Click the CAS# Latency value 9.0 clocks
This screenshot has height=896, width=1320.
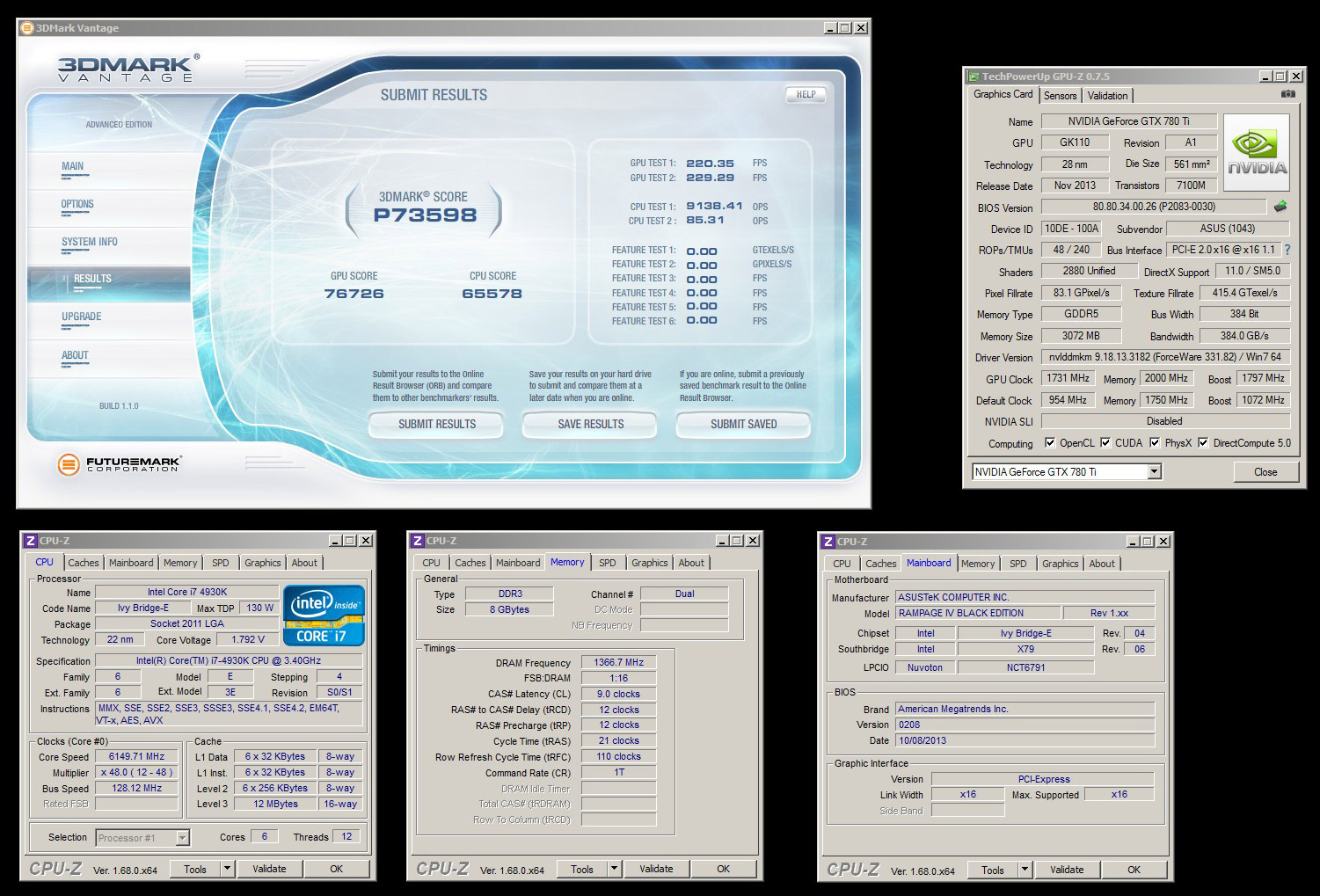point(619,694)
